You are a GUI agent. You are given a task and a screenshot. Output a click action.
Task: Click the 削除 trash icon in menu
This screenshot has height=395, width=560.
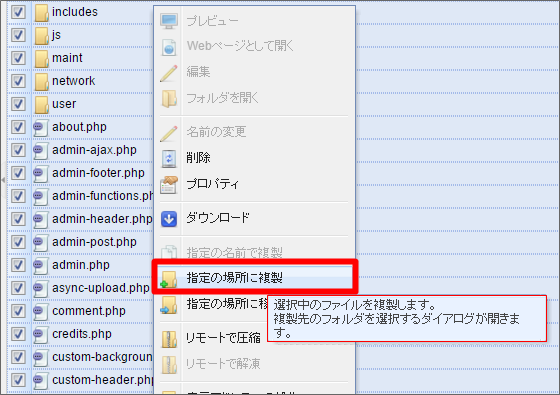[169, 159]
